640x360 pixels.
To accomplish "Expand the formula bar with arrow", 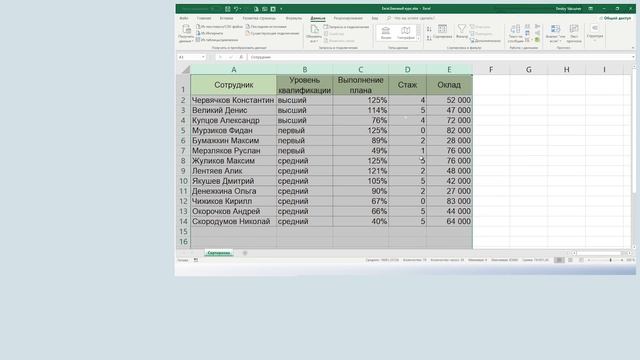I will [x=633, y=57].
